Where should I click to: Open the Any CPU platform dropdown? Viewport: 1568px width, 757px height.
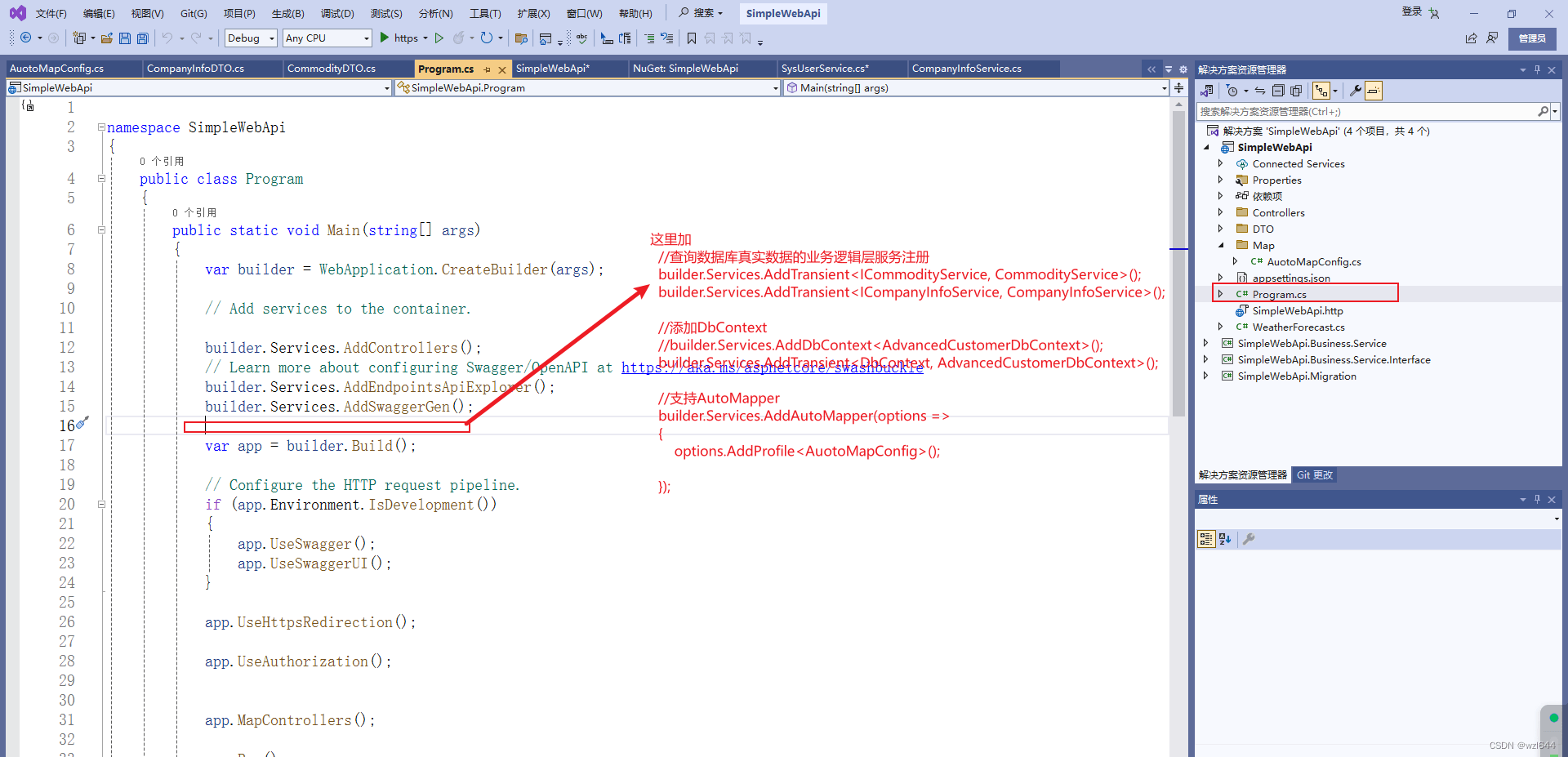(x=327, y=38)
